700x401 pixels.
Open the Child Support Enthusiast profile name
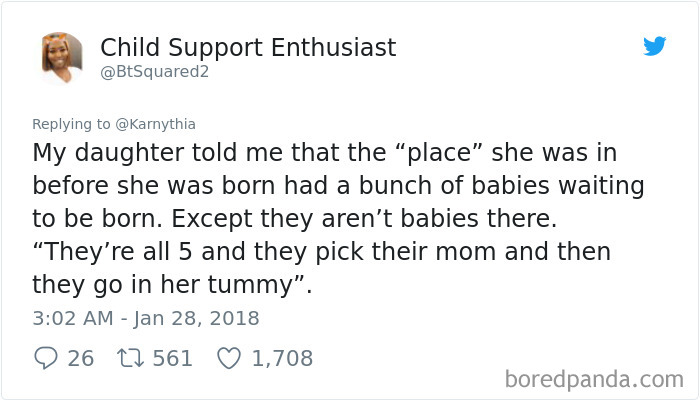tap(248, 47)
